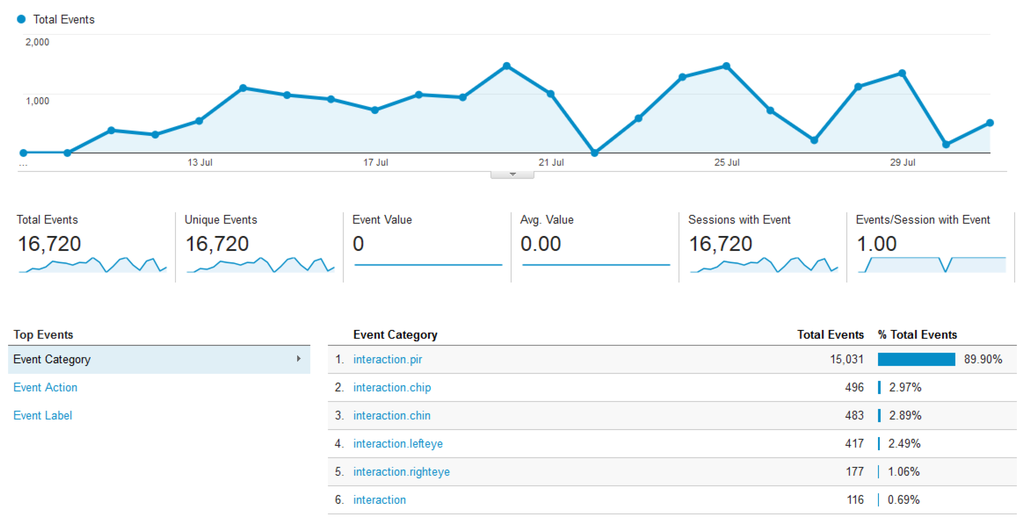
Task: Switch to Event Action
Action: (x=45, y=387)
